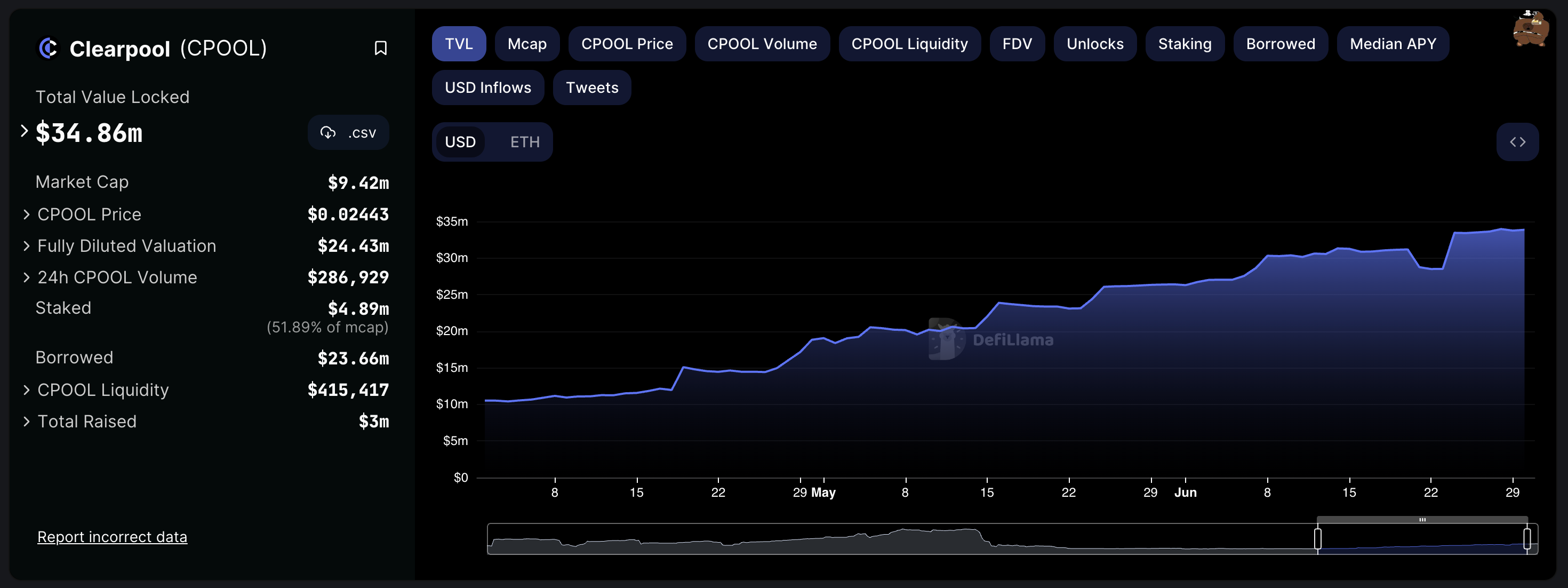Open the Report incorrect data link
The image size is (1568, 588).
point(112,537)
